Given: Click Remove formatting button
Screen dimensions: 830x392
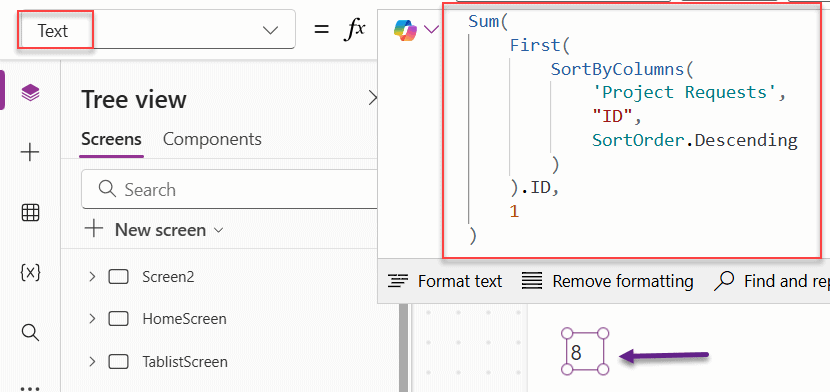Looking at the screenshot, I should pyautogui.click(x=607, y=281).
